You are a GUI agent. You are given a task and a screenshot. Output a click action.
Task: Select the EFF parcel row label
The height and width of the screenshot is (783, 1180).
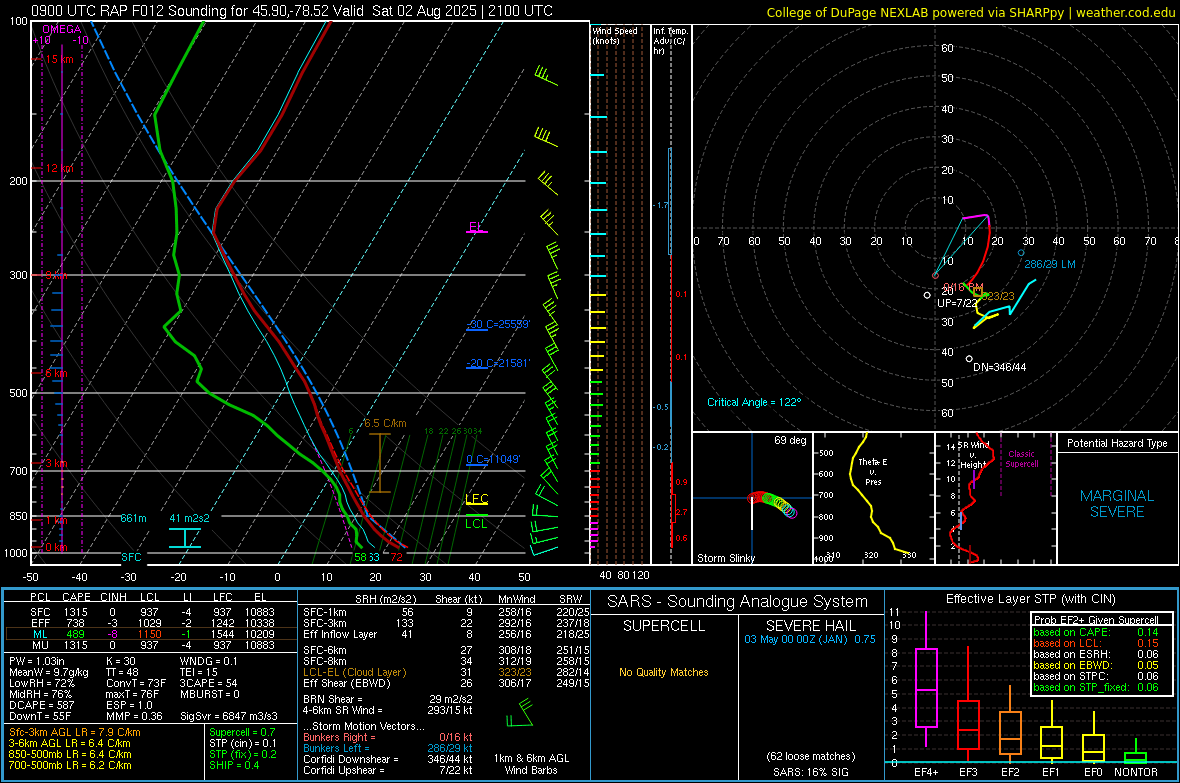point(40,623)
